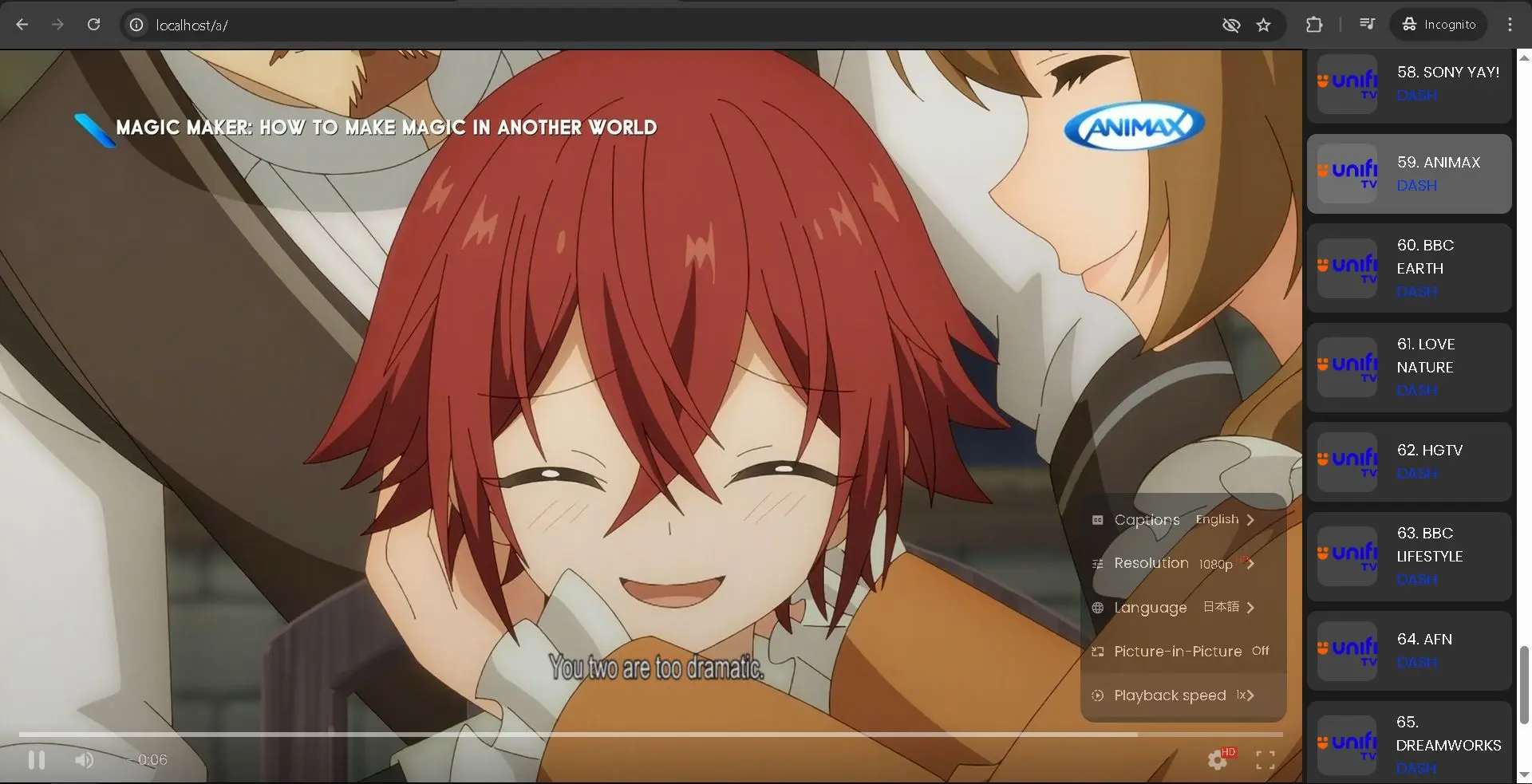Click the scrollbar up arrow
Image resolution: width=1532 pixels, height=784 pixels.
tap(1524, 57)
